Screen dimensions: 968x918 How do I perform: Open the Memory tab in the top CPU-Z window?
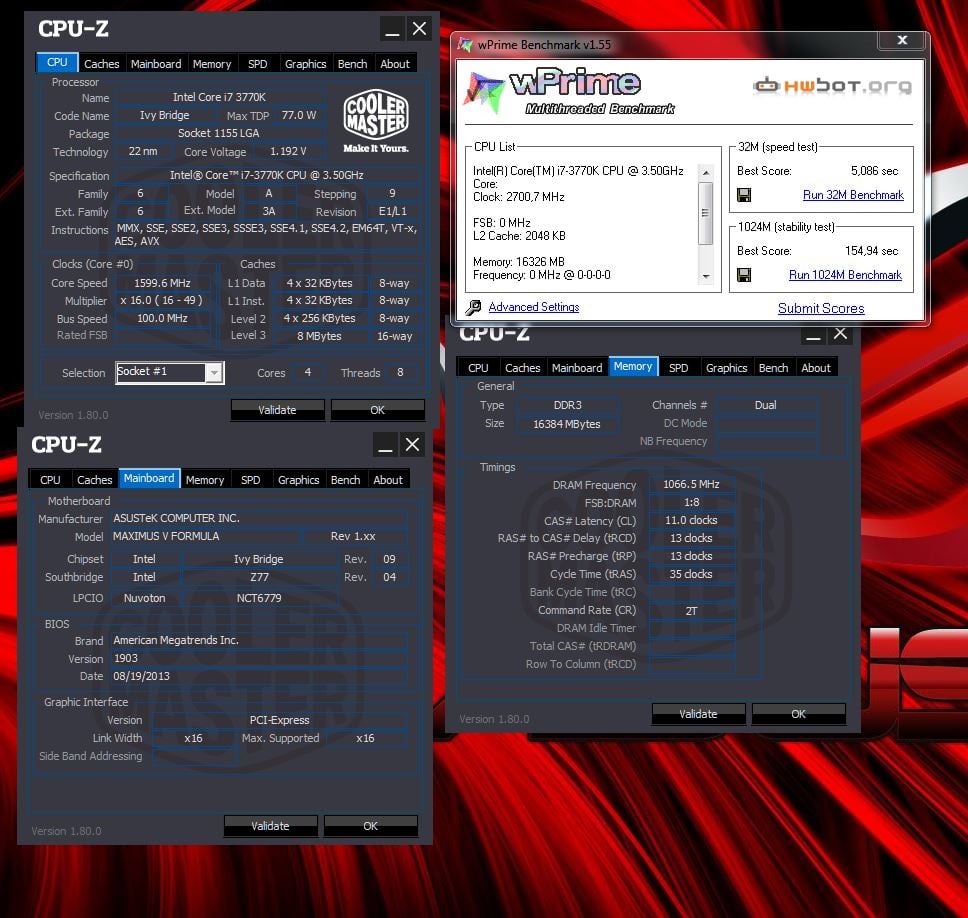[212, 64]
